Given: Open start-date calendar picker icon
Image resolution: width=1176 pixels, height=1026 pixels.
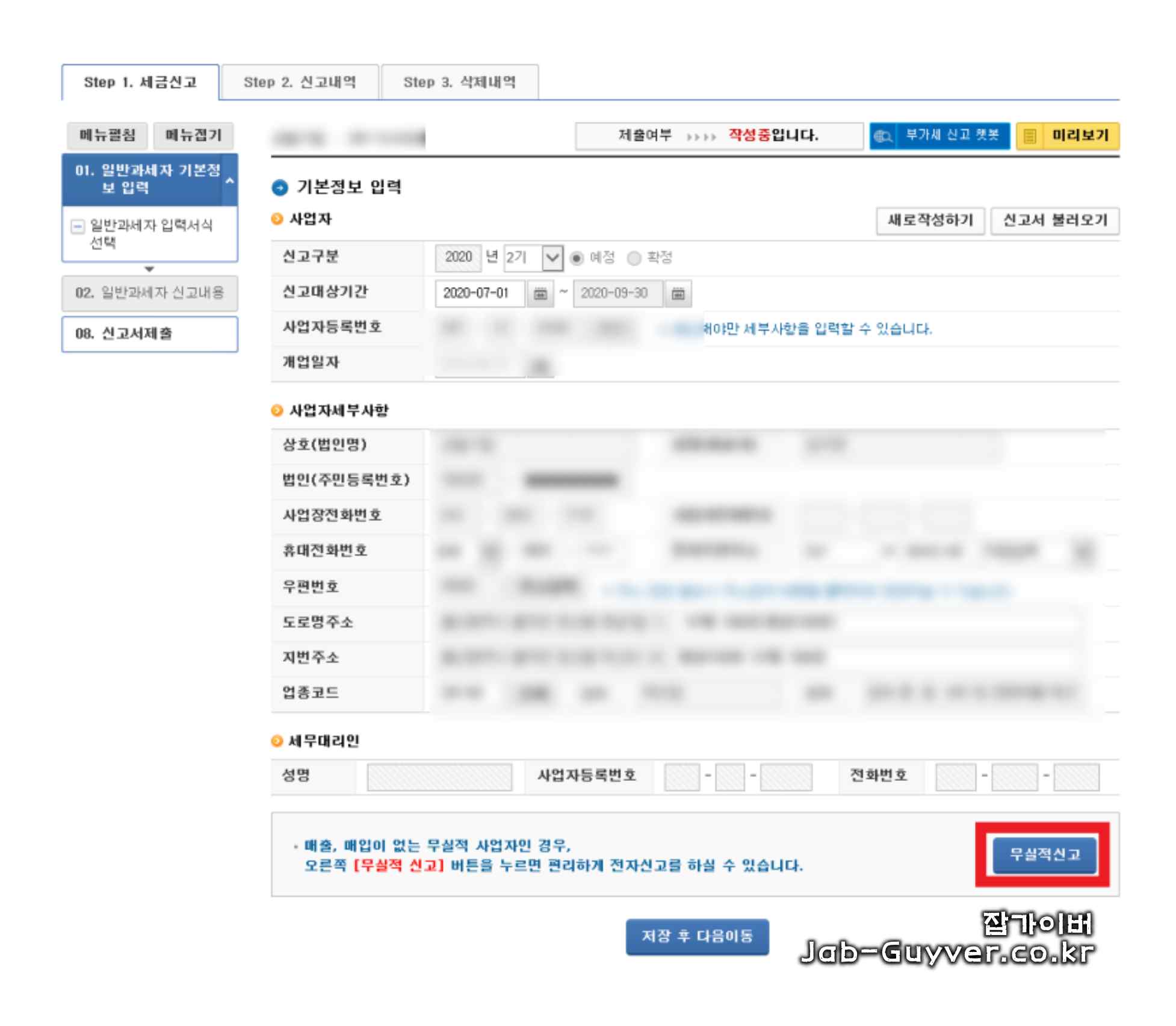Looking at the screenshot, I should [x=540, y=294].
